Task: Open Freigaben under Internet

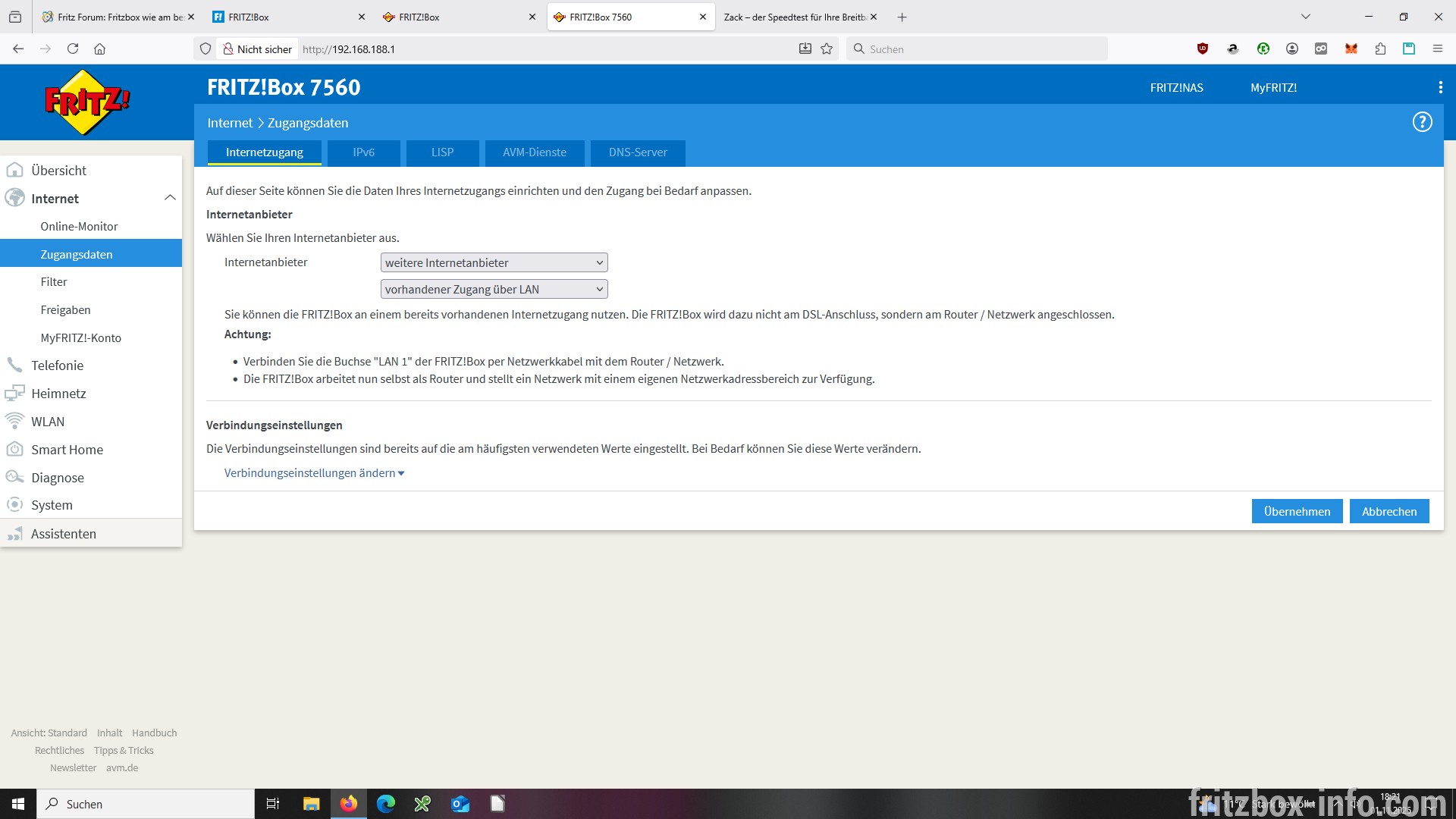Action: [x=91, y=310]
